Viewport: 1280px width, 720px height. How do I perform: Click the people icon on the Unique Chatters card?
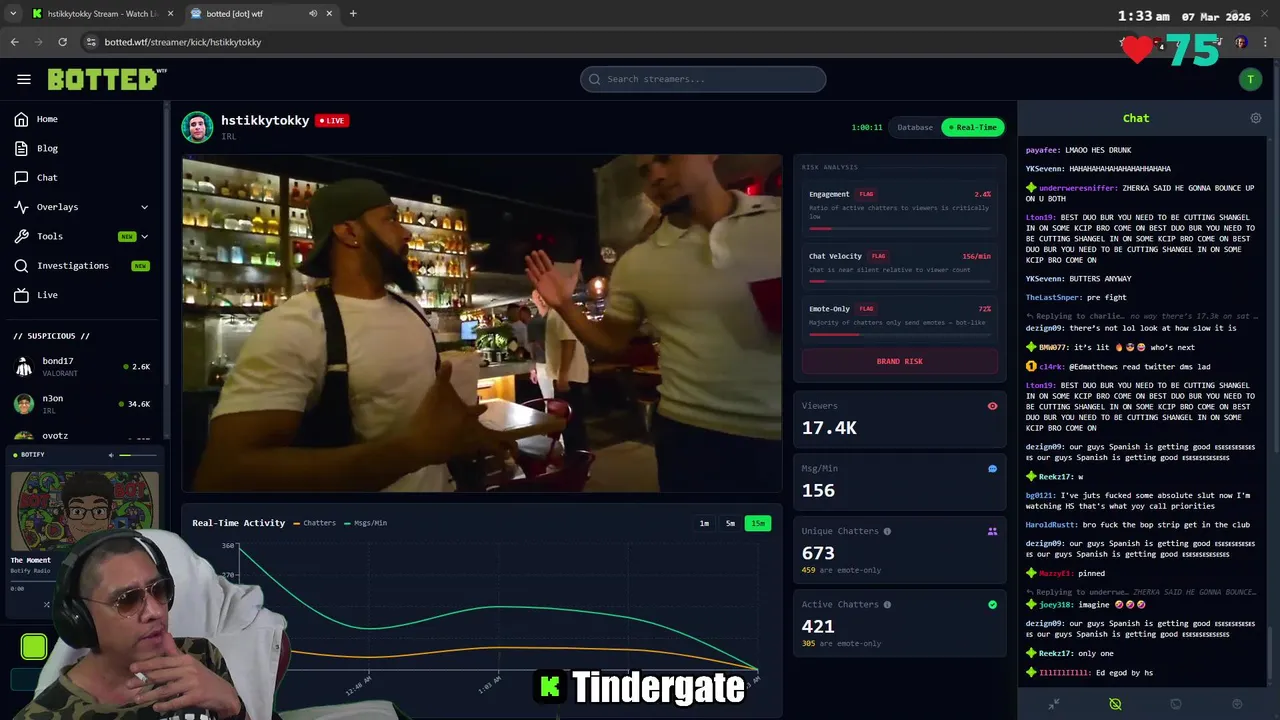pos(992,531)
